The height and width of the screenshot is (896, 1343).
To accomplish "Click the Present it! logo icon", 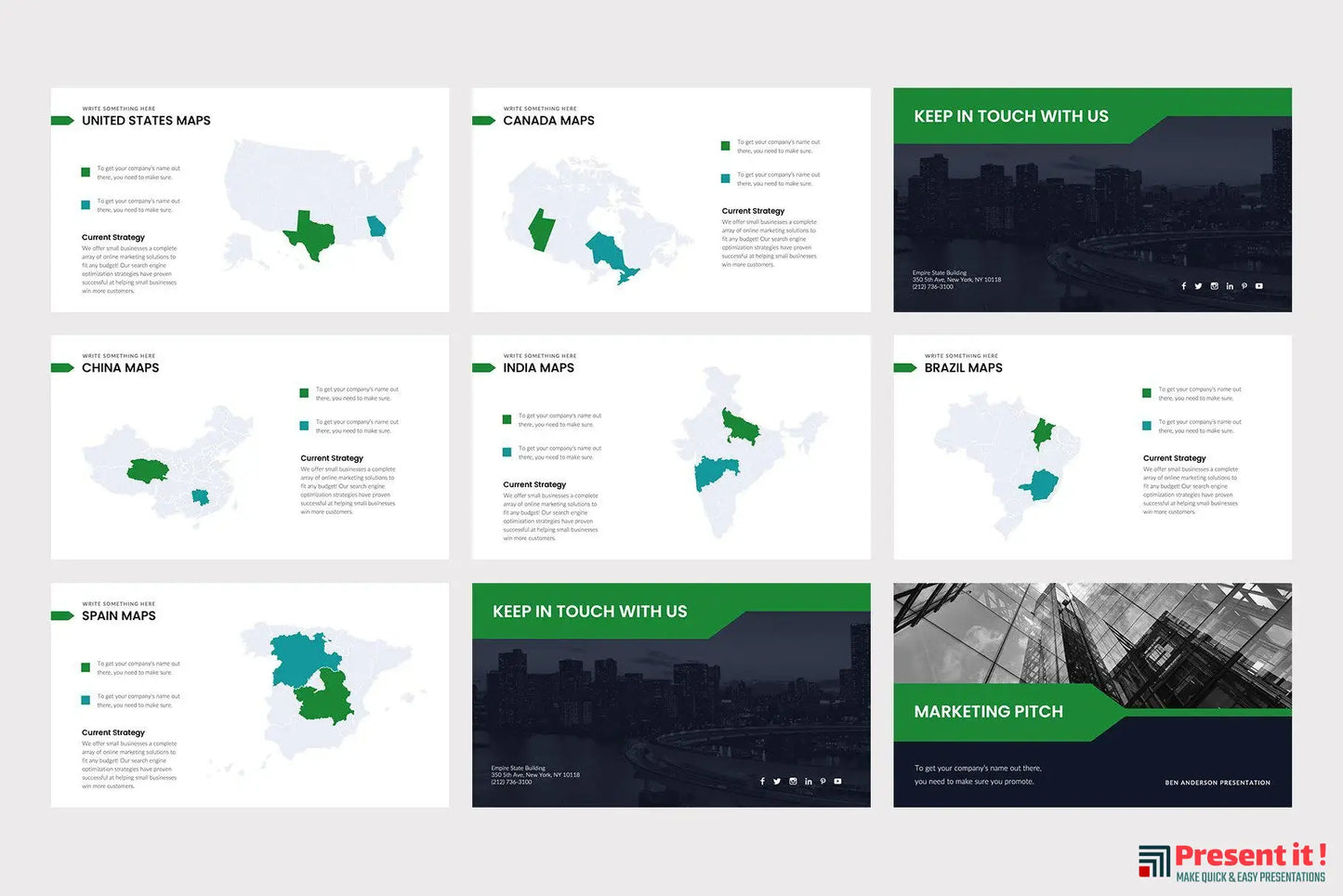I will click(x=1154, y=862).
